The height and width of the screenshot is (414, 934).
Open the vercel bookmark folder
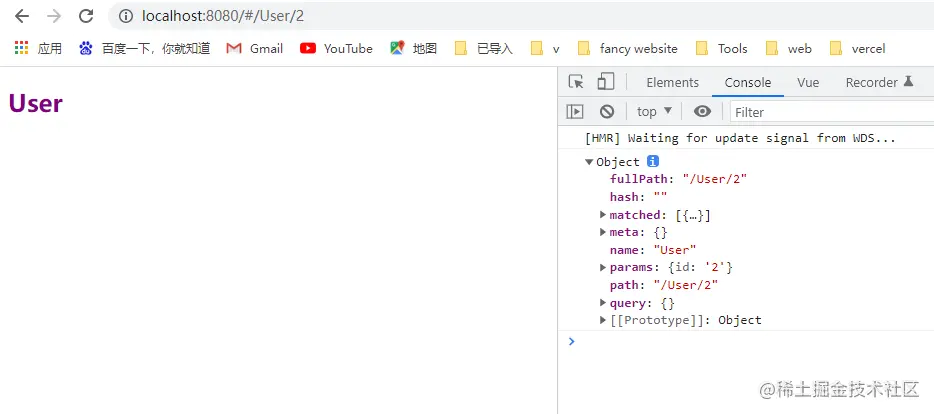pos(857,48)
